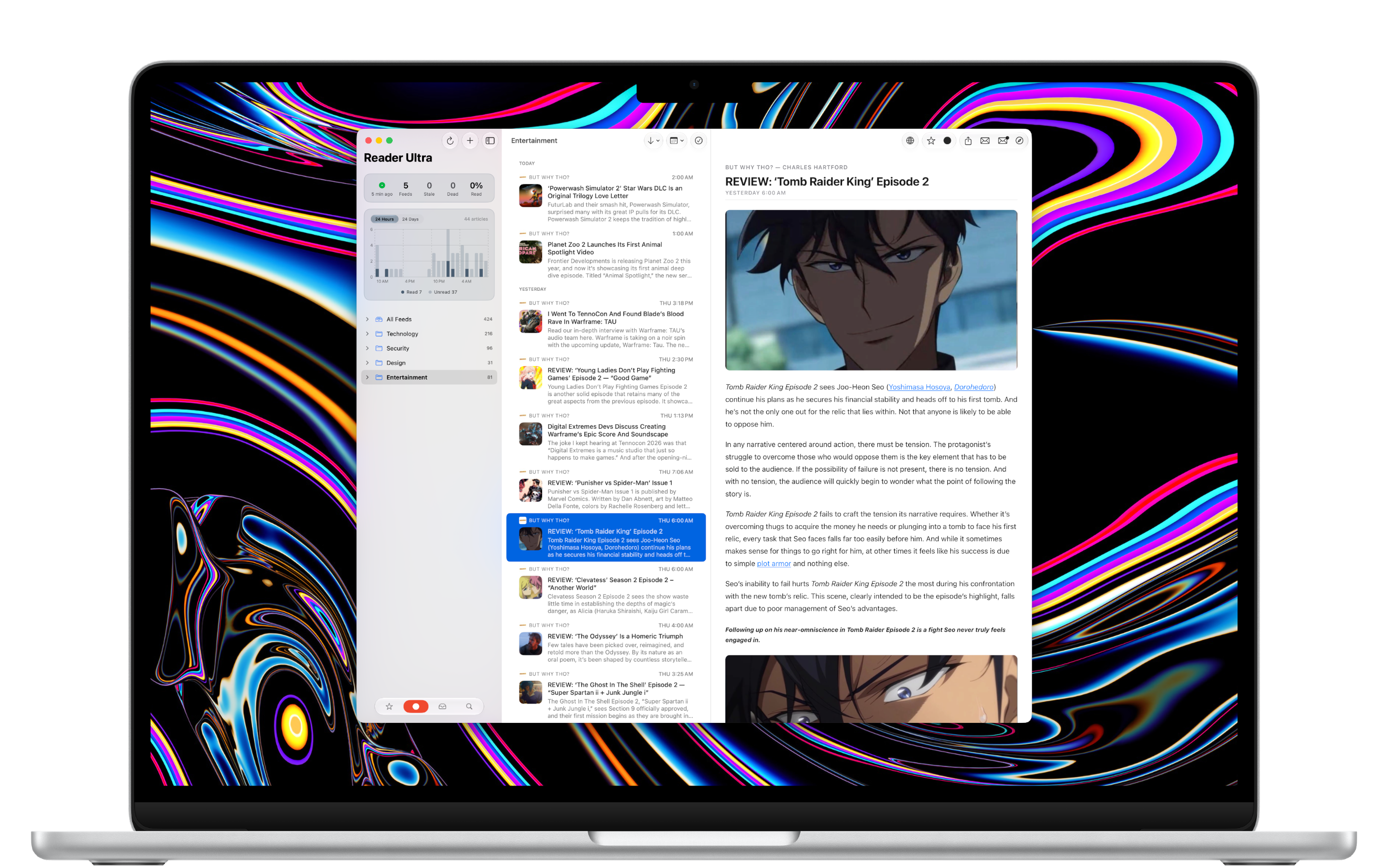Click the Powerwash Simulator article thumbnail

click(531, 195)
